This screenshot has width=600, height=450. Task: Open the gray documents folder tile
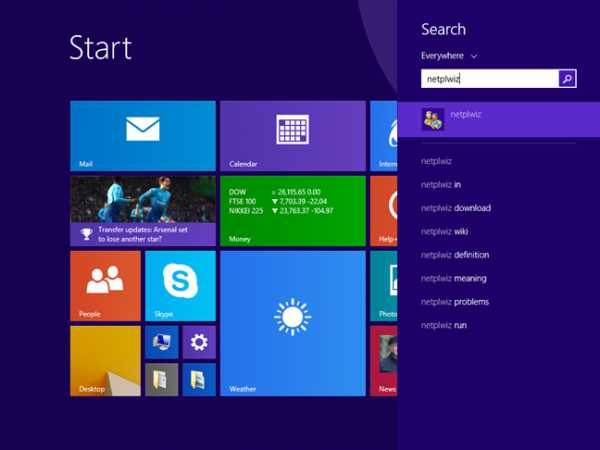[162, 380]
